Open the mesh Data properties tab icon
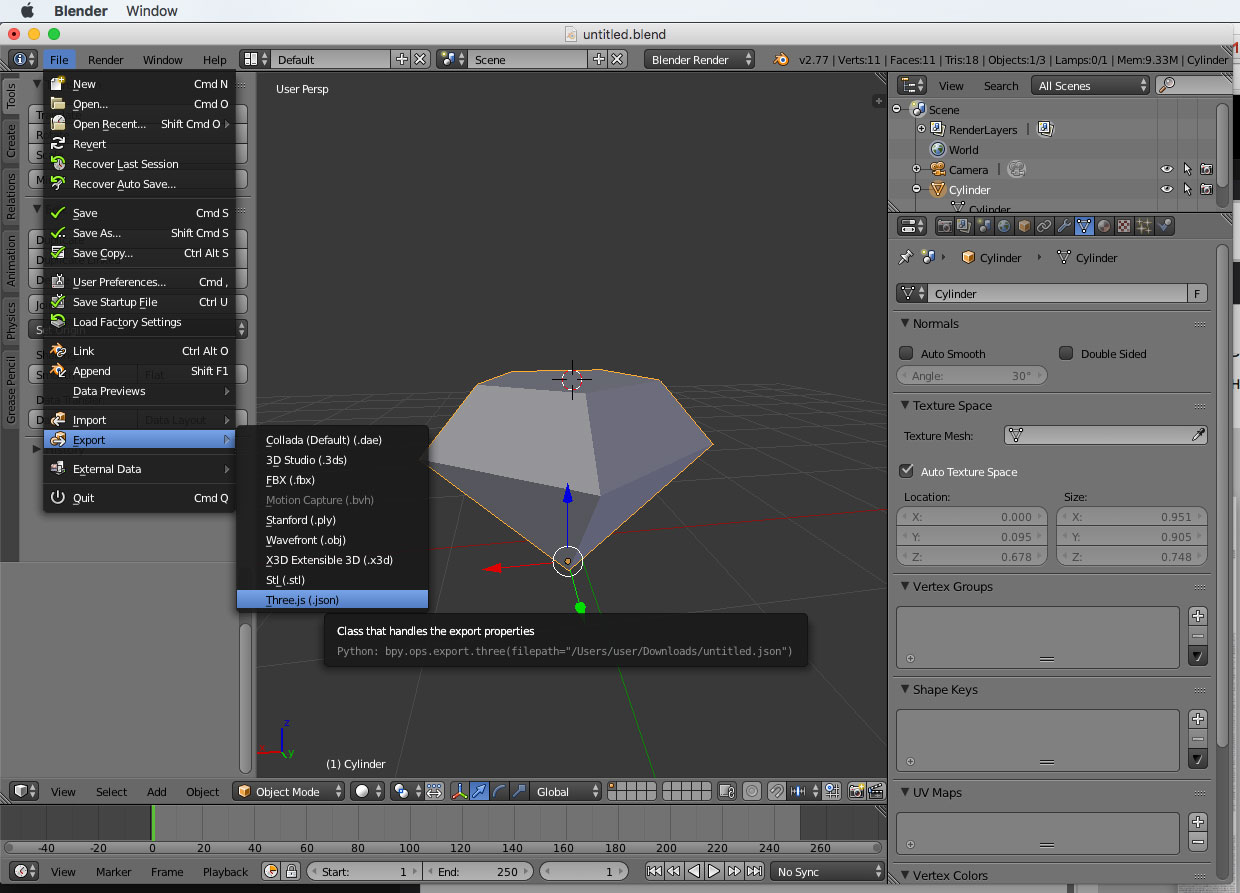This screenshot has height=893, width=1240. (1084, 227)
